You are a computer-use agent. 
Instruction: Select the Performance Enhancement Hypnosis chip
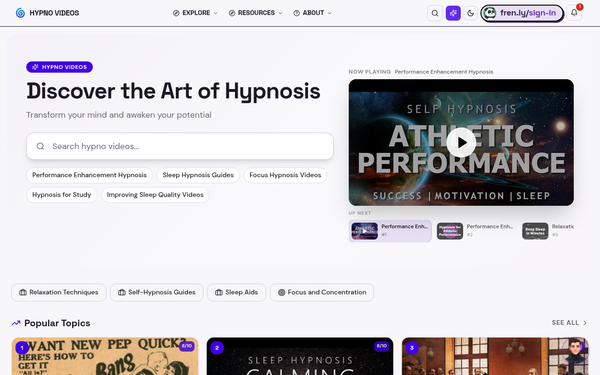pyautogui.click(x=89, y=175)
